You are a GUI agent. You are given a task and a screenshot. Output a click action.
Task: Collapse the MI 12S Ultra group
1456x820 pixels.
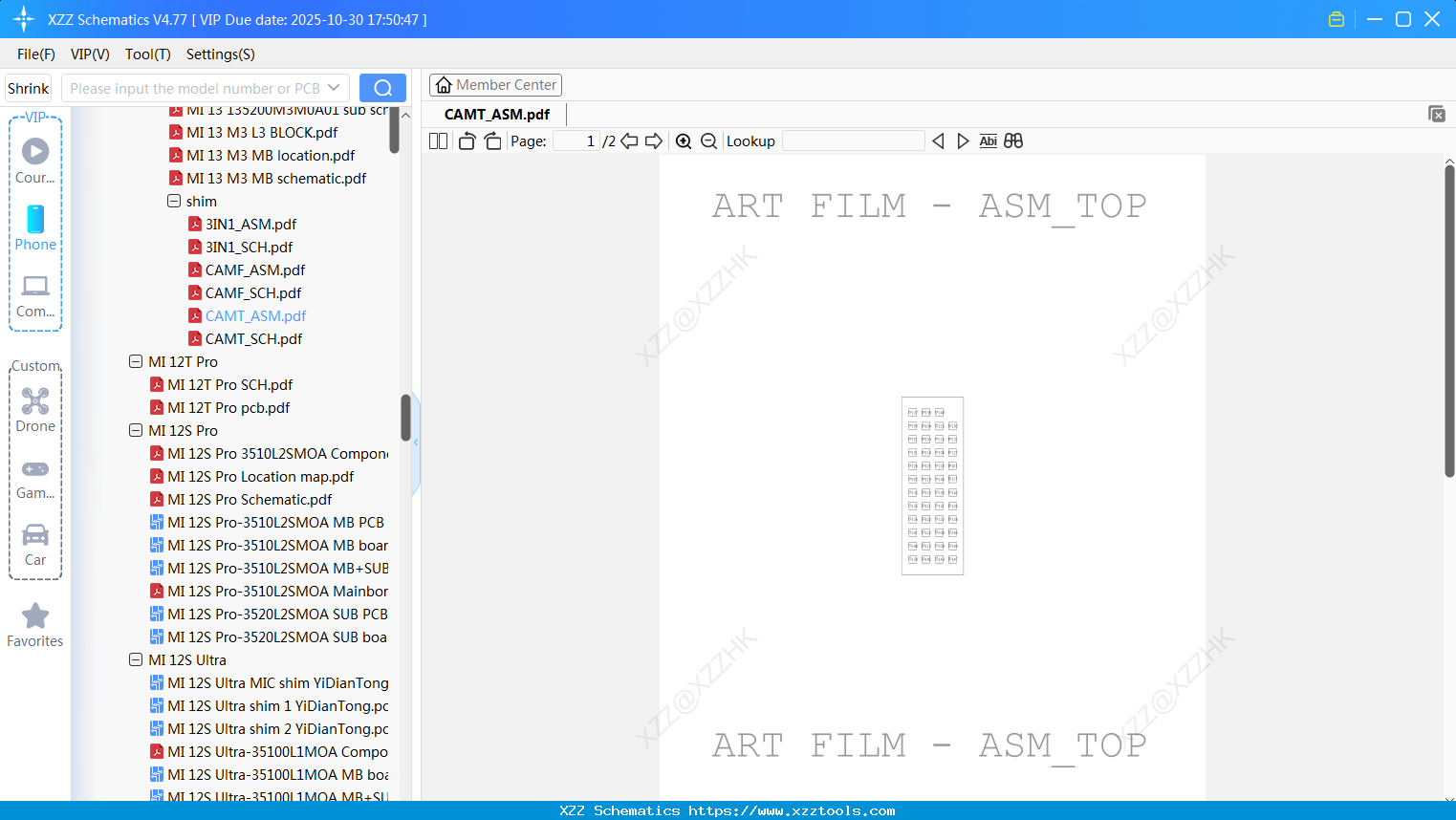pyautogui.click(x=135, y=659)
